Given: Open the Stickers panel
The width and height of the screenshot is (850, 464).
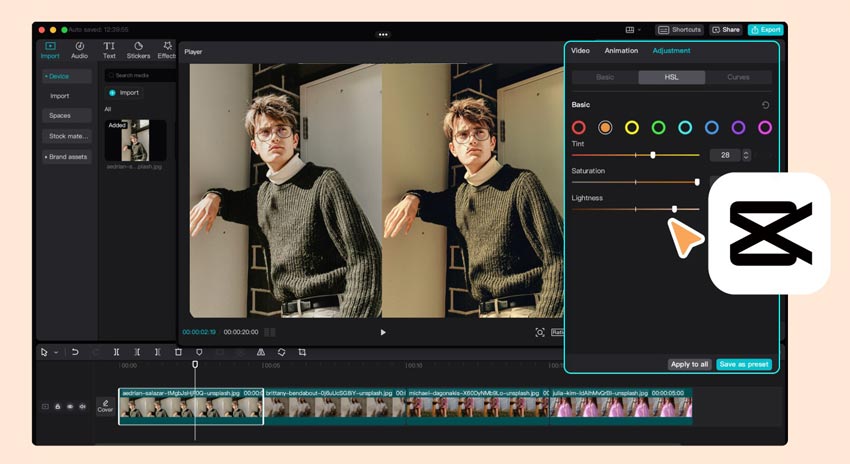Looking at the screenshot, I should (x=138, y=50).
